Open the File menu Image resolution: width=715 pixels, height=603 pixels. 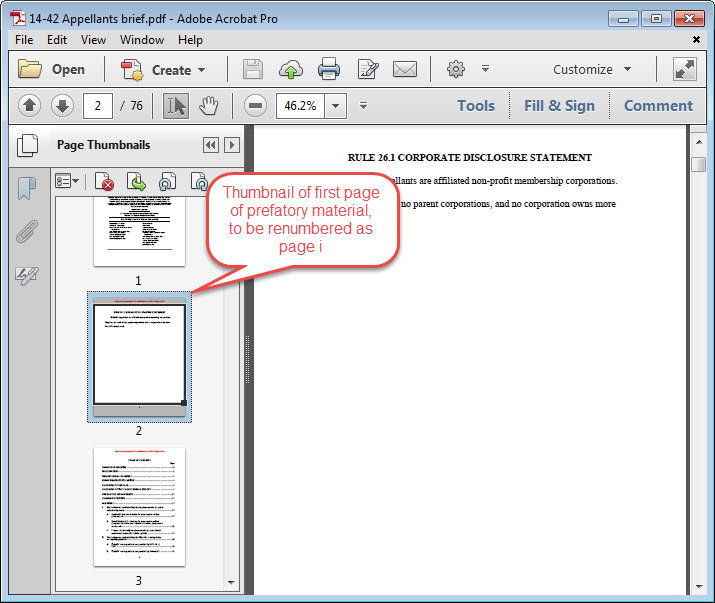24,40
